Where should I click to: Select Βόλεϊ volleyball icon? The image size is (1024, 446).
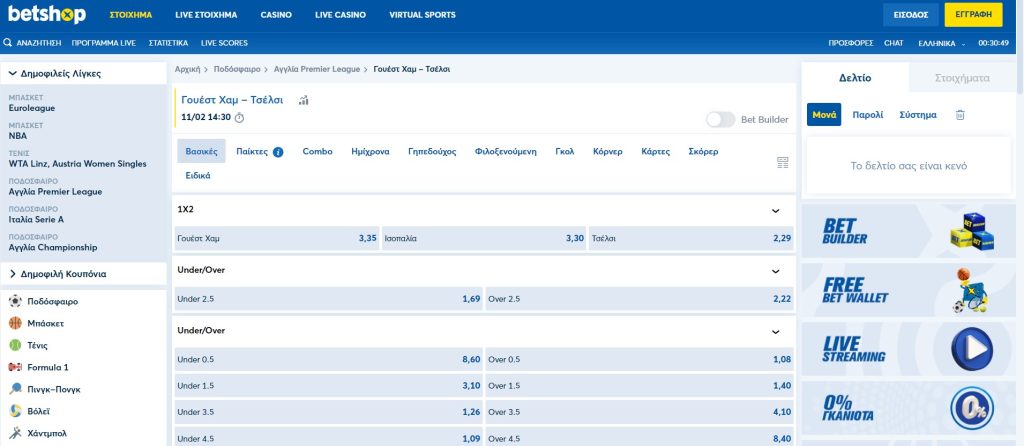pyautogui.click(x=15, y=411)
